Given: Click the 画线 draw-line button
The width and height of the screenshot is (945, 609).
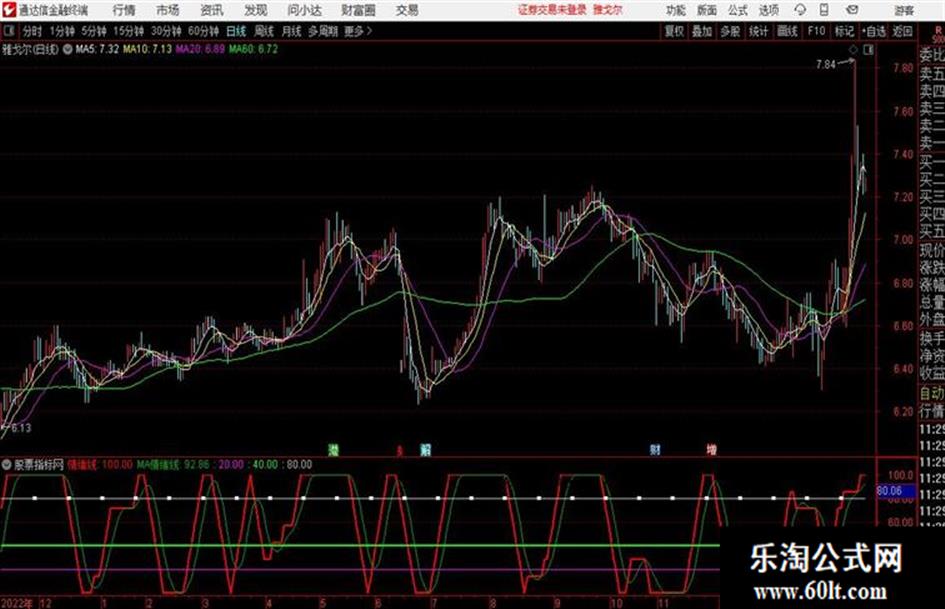Looking at the screenshot, I should coord(787,31).
